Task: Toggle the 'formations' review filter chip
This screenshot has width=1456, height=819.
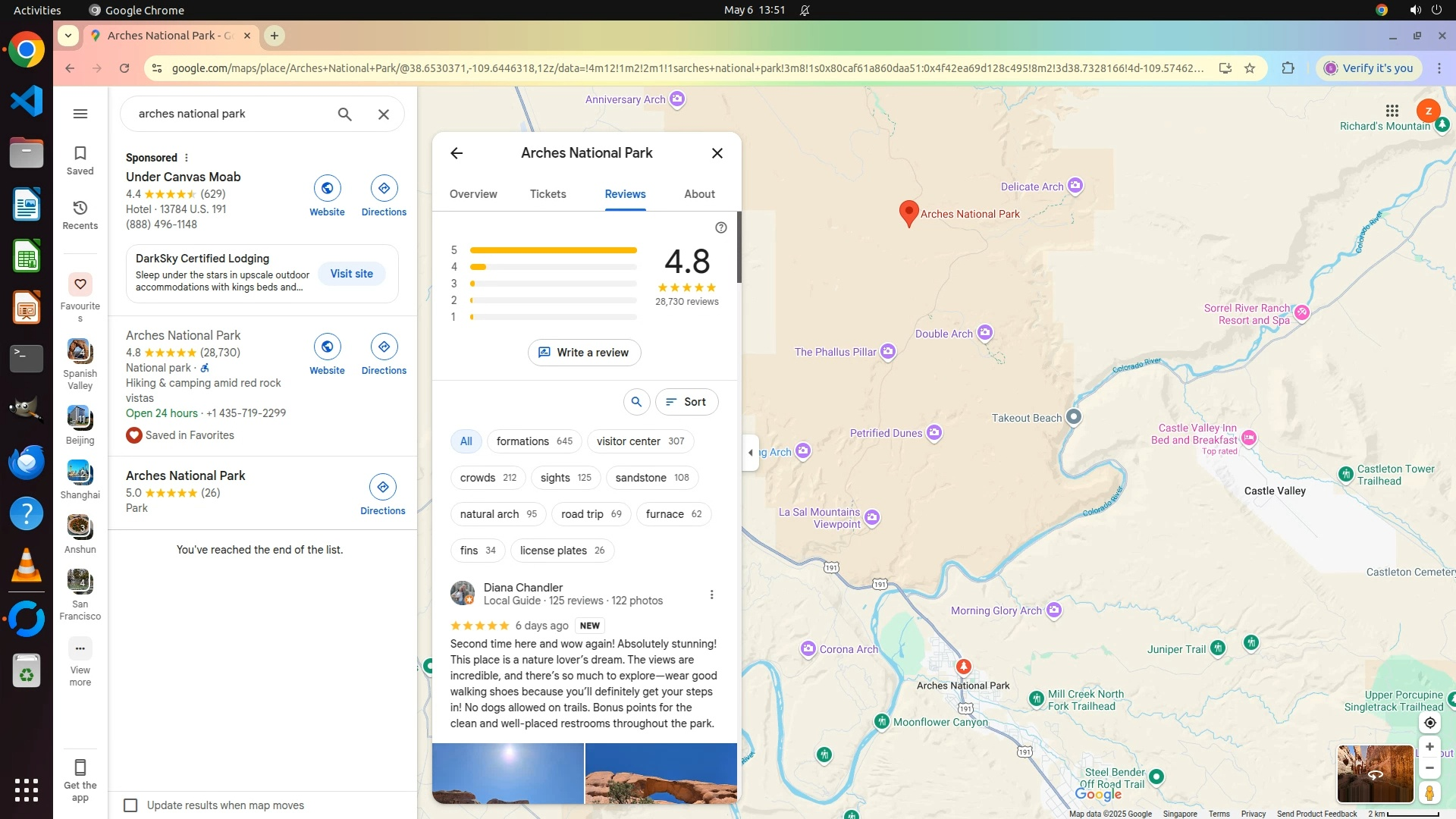Action: (x=534, y=441)
